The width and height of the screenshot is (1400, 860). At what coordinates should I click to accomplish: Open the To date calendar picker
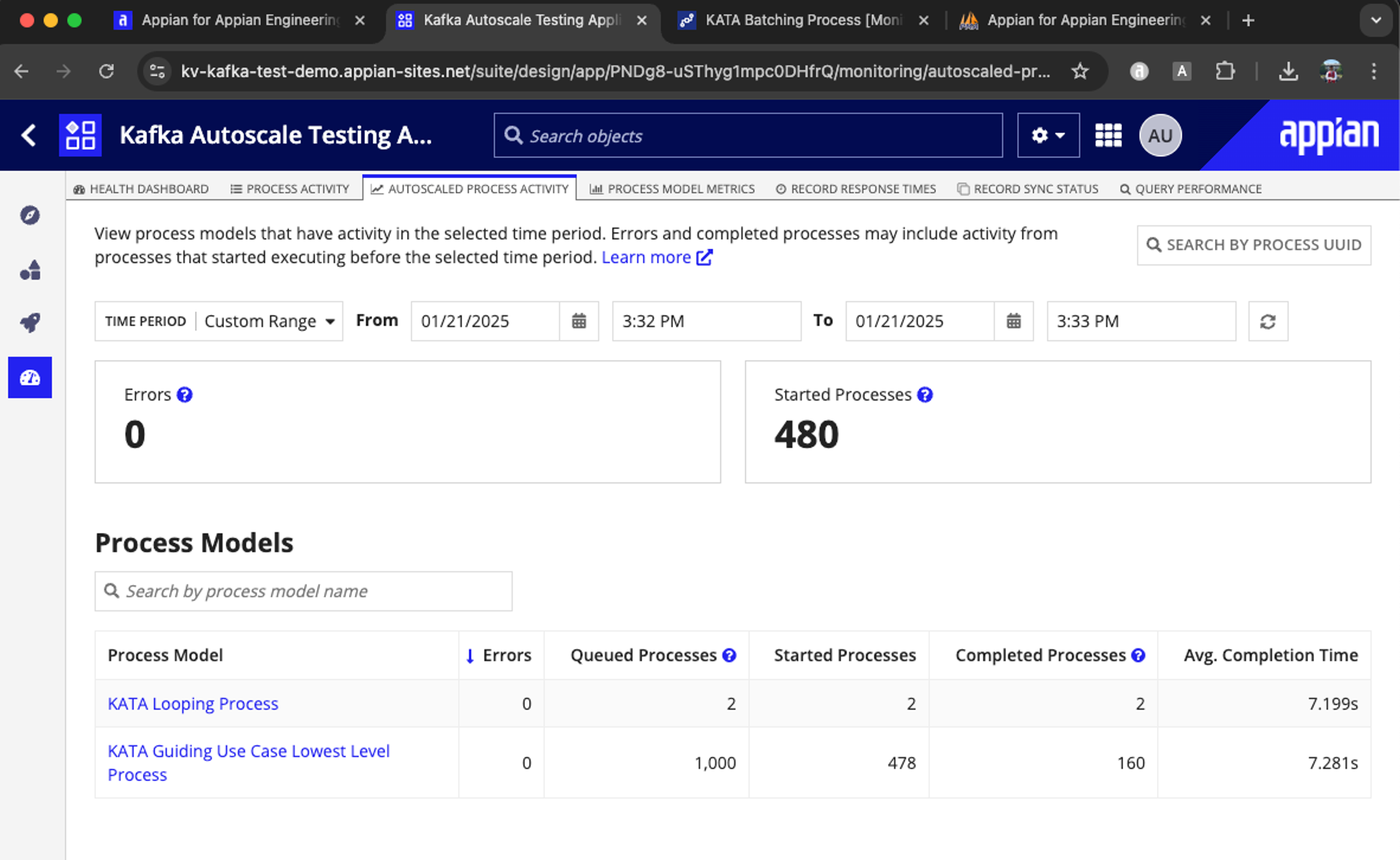click(1013, 321)
